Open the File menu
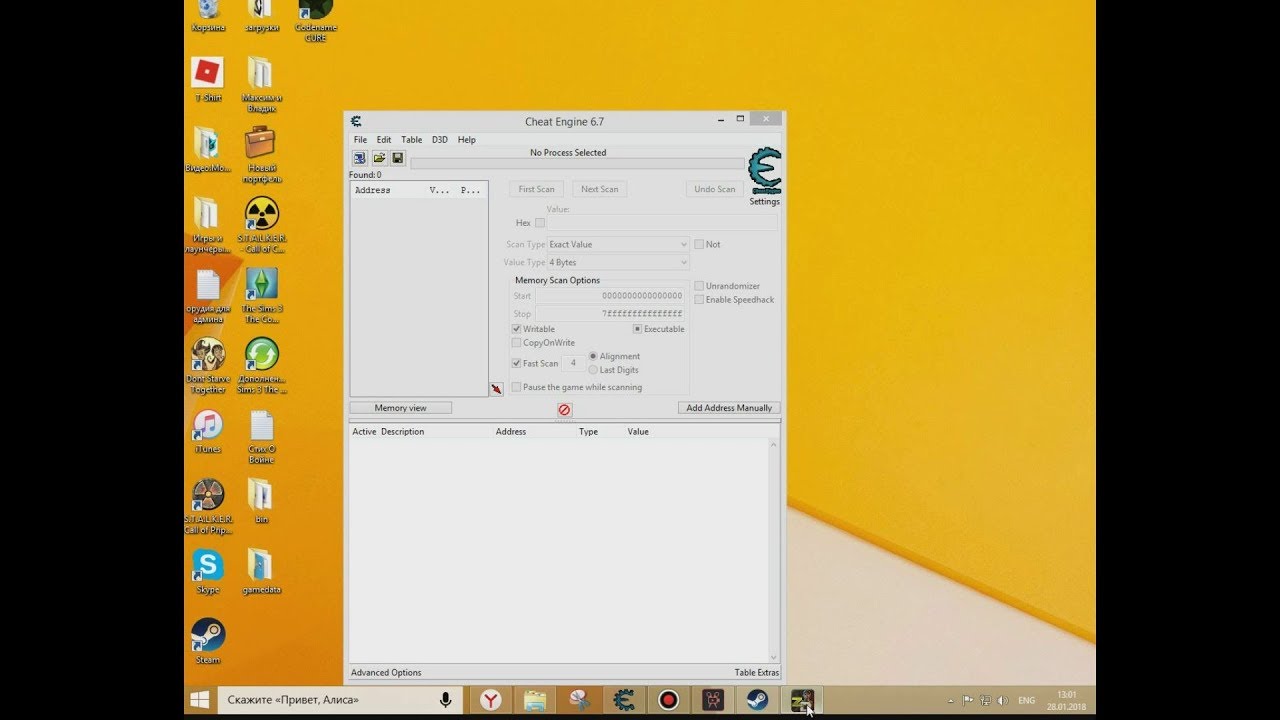The height and width of the screenshot is (720, 1280). pyautogui.click(x=360, y=140)
